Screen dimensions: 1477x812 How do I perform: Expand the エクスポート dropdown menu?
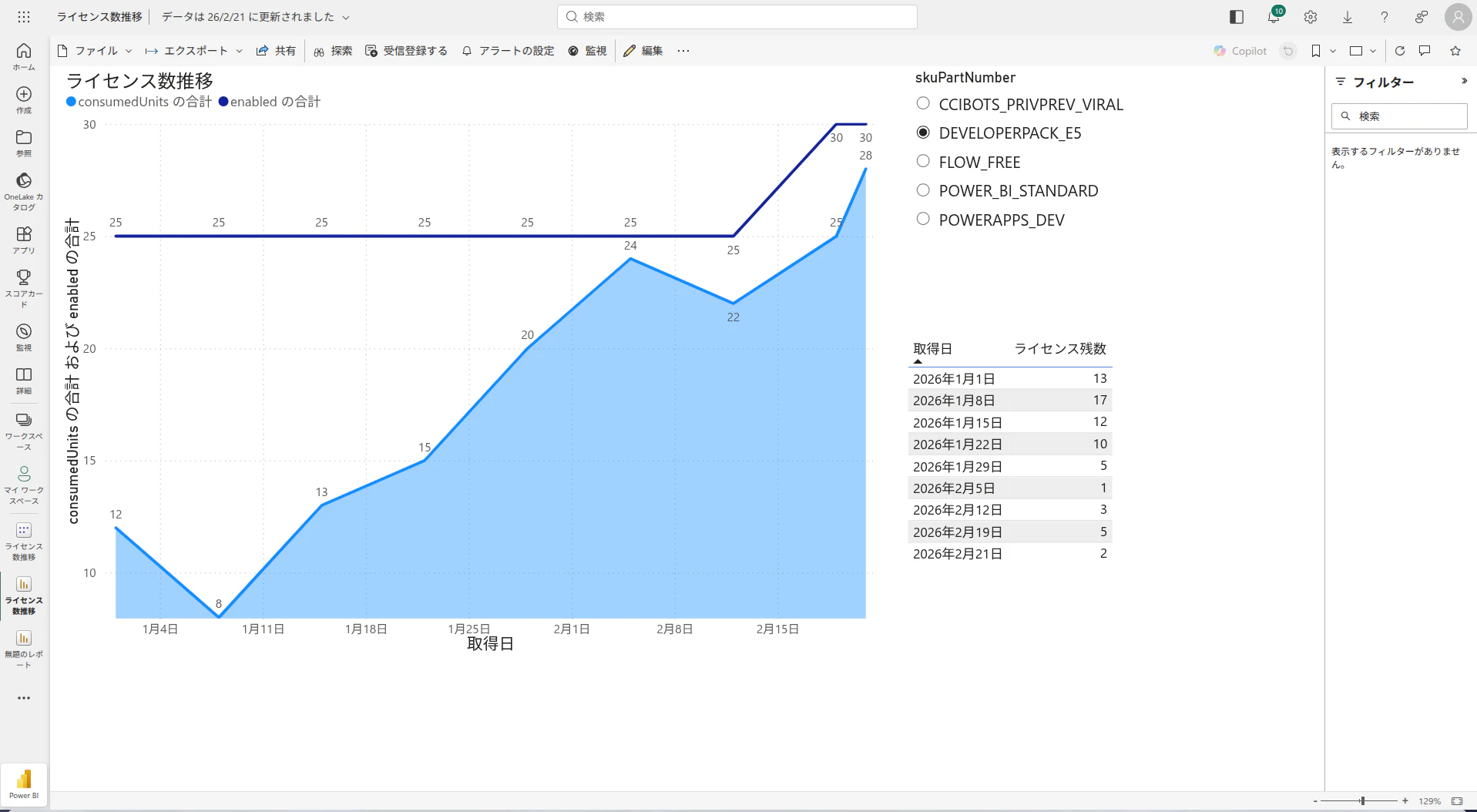tap(194, 51)
